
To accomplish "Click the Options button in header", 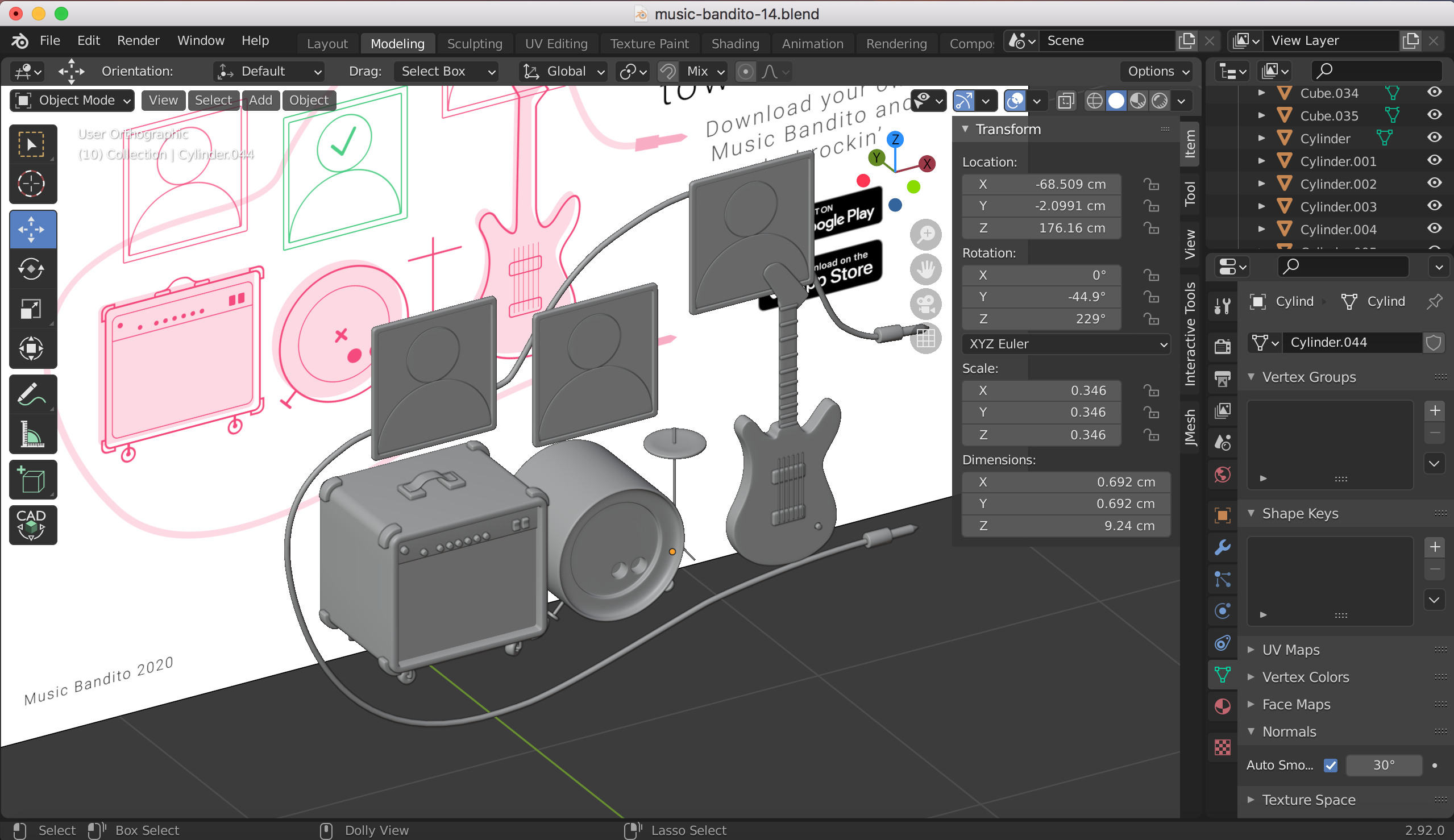I will pyautogui.click(x=1157, y=71).
